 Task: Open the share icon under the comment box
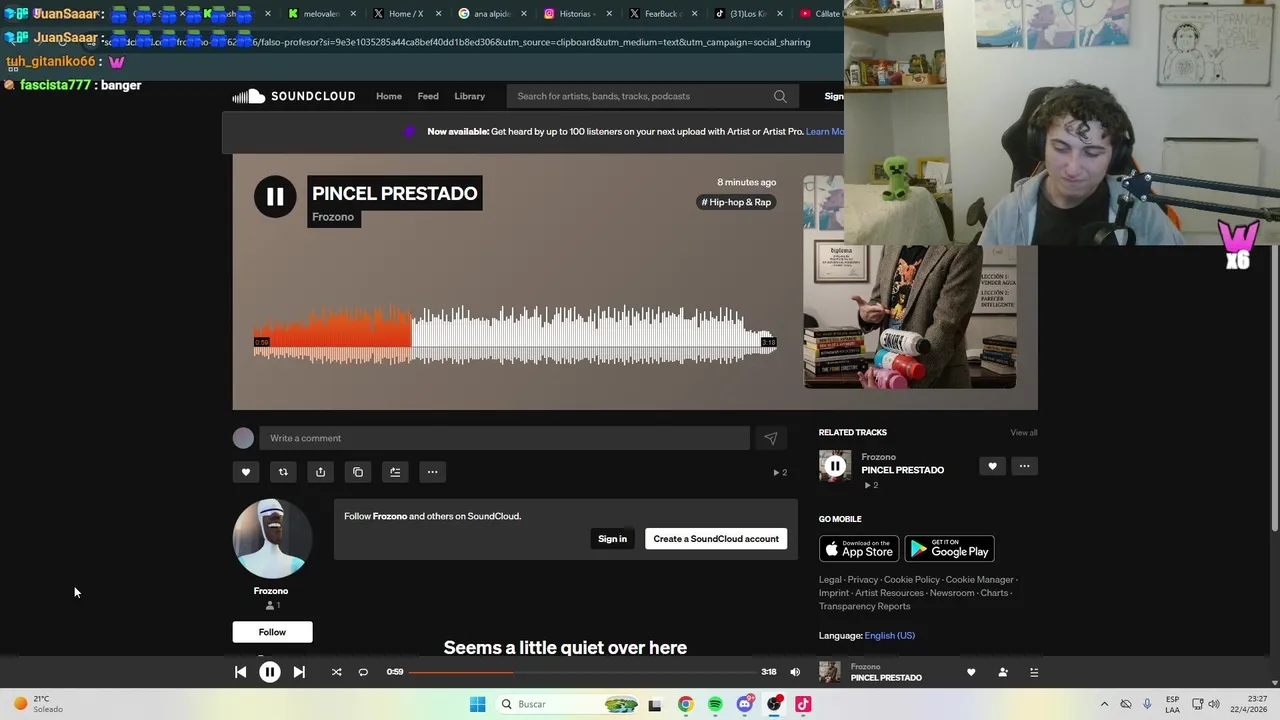pos(320,472)
